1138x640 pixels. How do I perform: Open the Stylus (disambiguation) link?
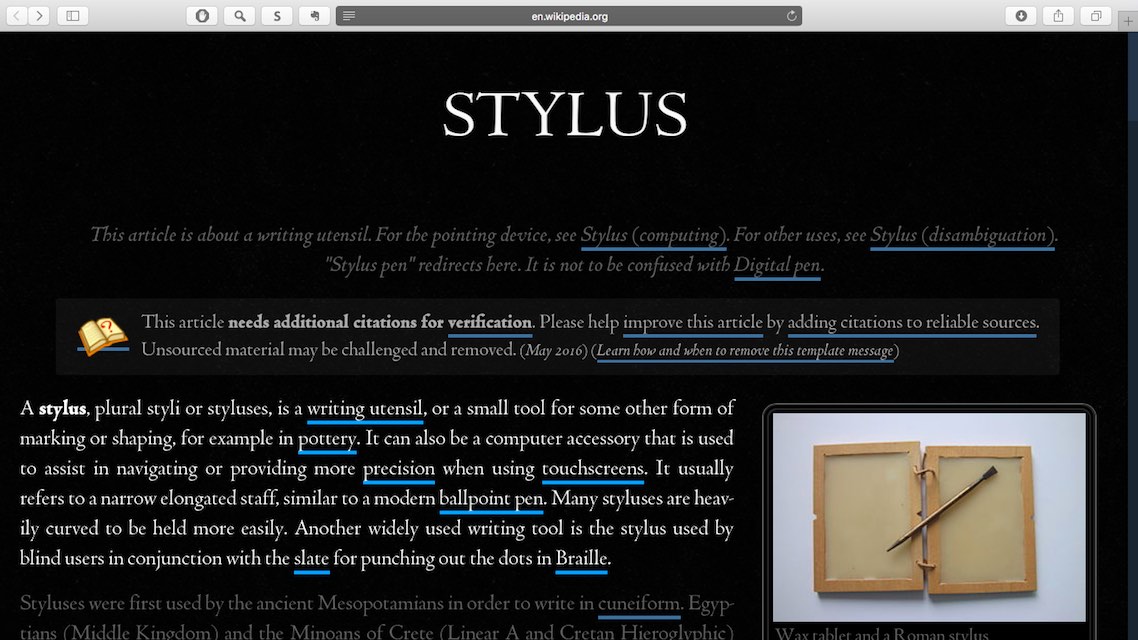[x=962, y=235]
